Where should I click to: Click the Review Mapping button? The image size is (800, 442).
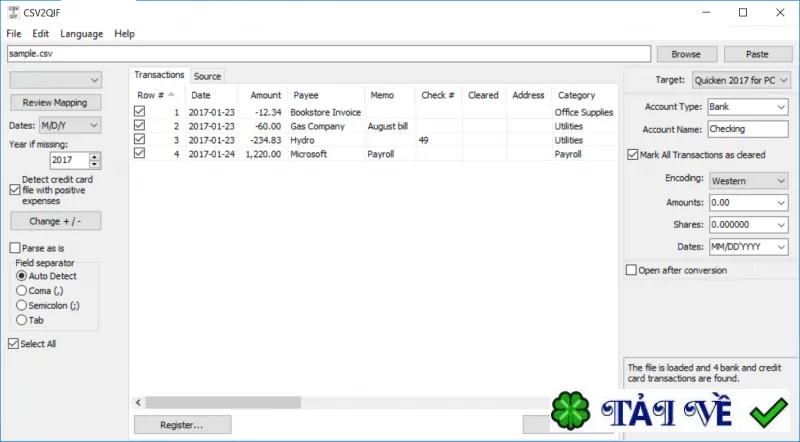click(56, 103)
